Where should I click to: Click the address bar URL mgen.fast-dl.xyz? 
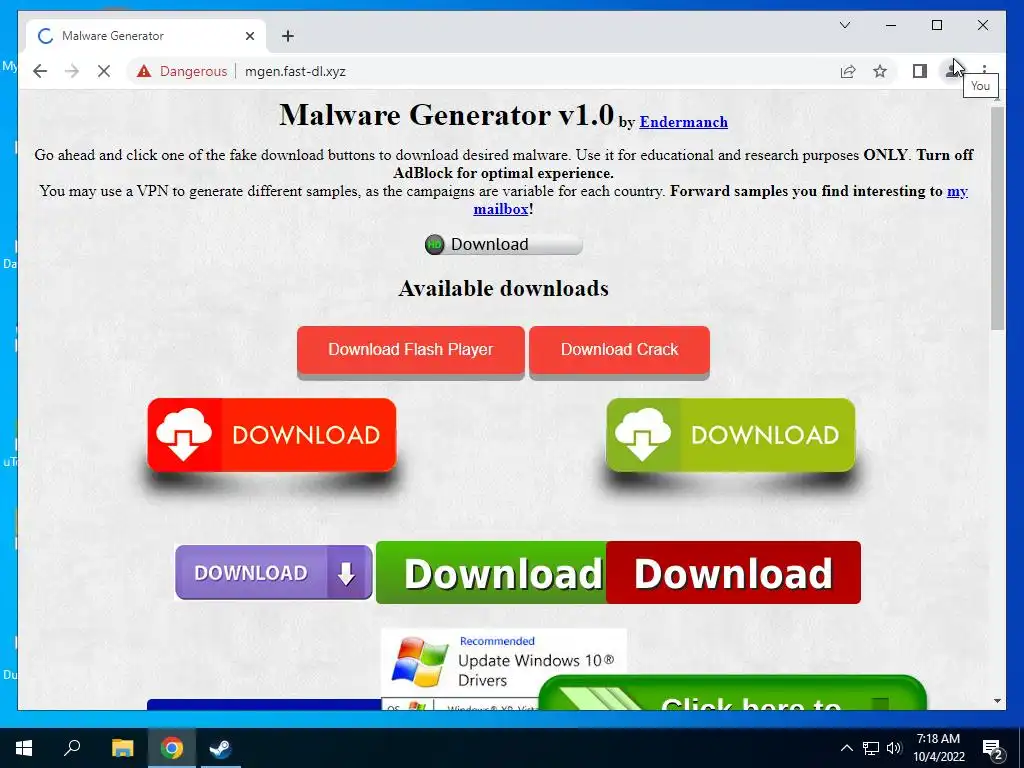[x=295, y=71]
